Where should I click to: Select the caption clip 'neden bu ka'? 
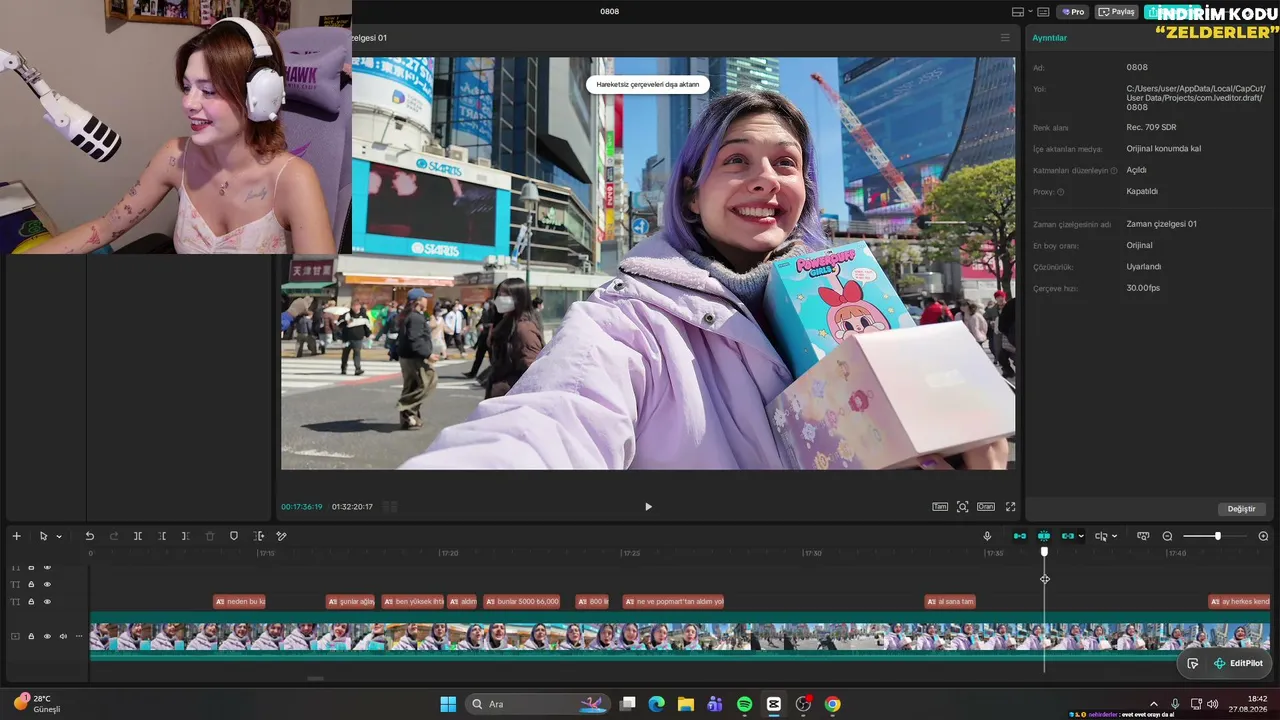pos(239,602)
